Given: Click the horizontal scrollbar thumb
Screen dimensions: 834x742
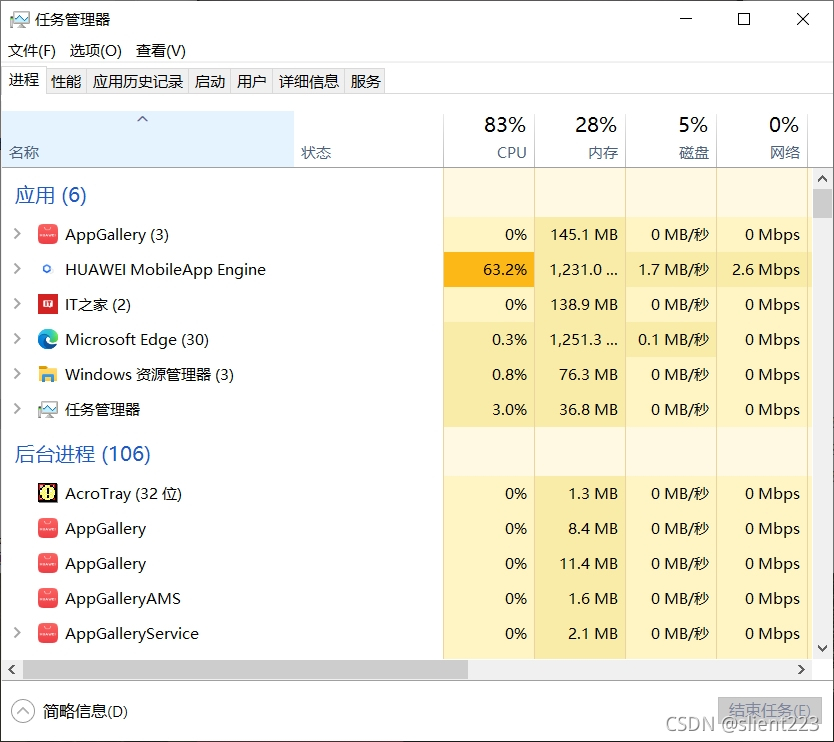Looking at the screenshot, I should pyautogui.click(x=245, y=670).
